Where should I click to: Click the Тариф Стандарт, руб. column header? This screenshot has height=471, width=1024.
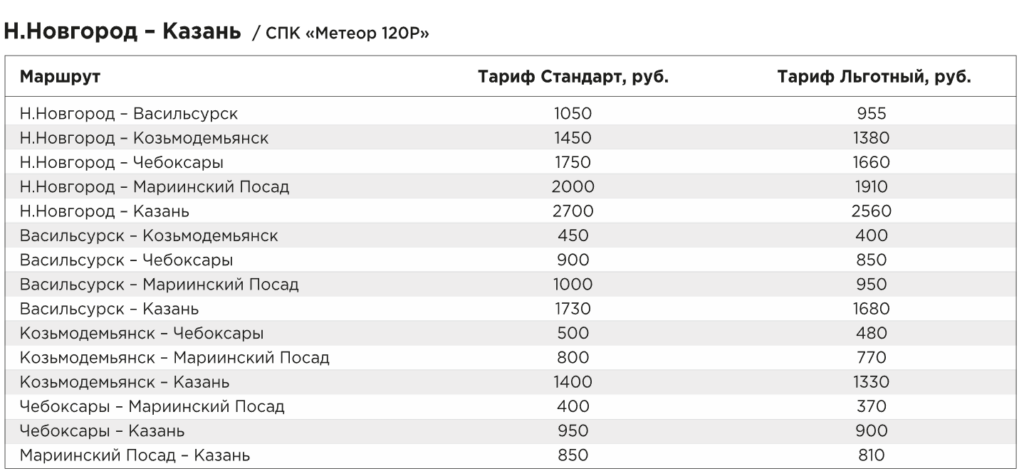[573, 76]
